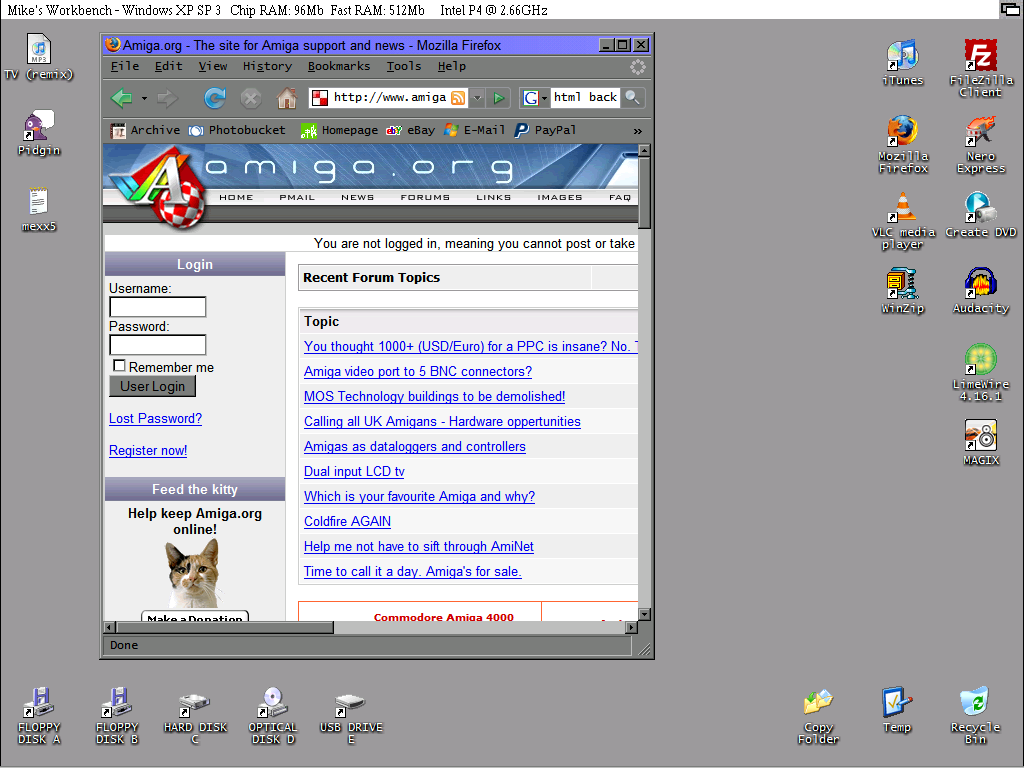The image size is (1024, 768).
Task: Open the Back button history dropdown arrow
Action: (x=144, y=99)
